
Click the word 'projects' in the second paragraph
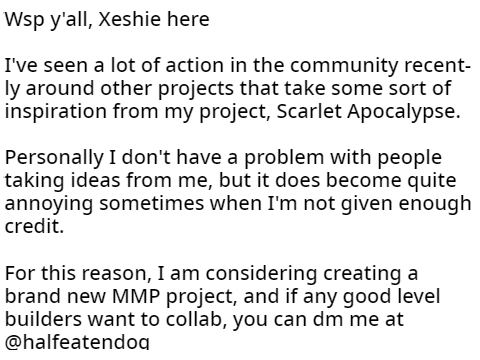(196, 89)
